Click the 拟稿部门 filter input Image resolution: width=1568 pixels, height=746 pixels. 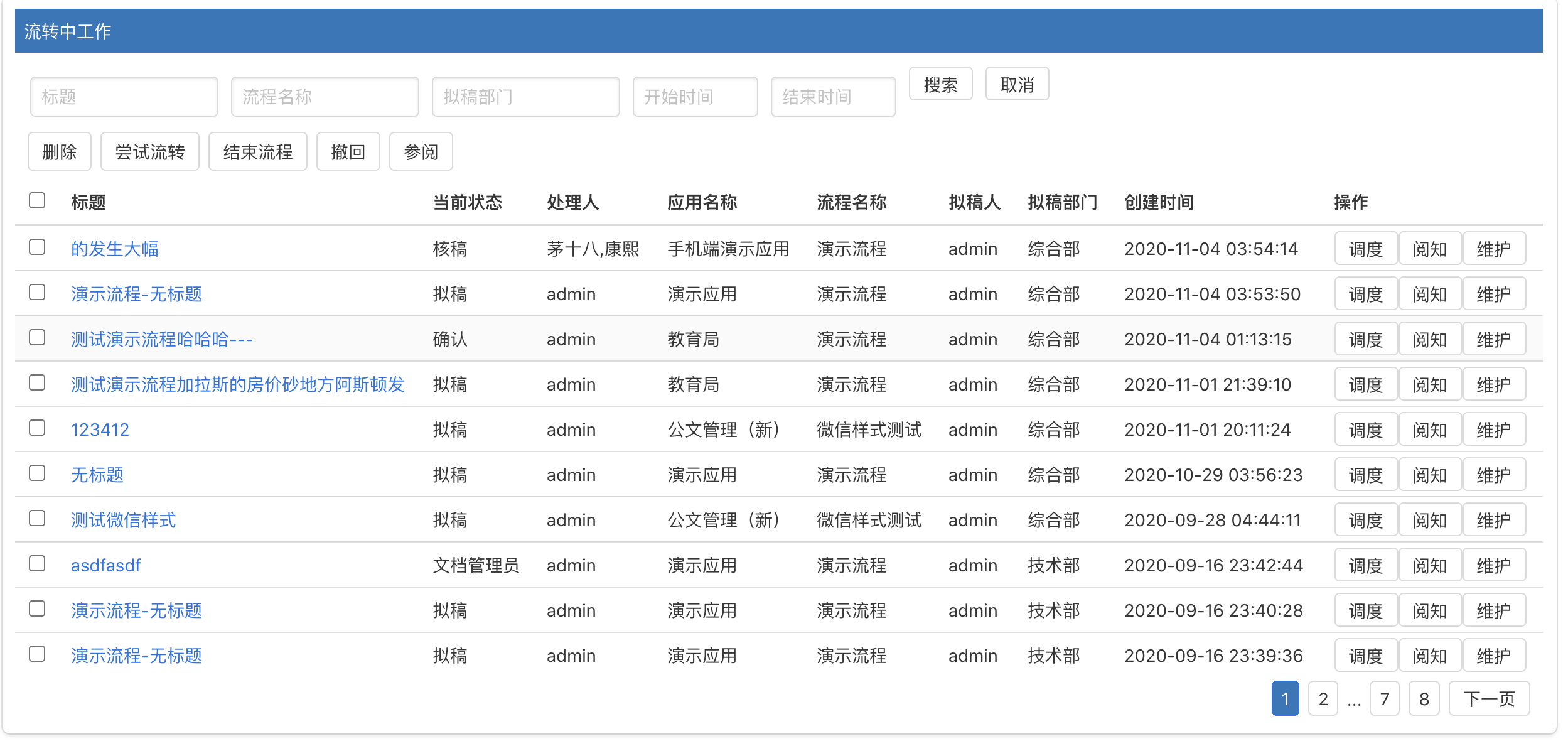(526, 97)
